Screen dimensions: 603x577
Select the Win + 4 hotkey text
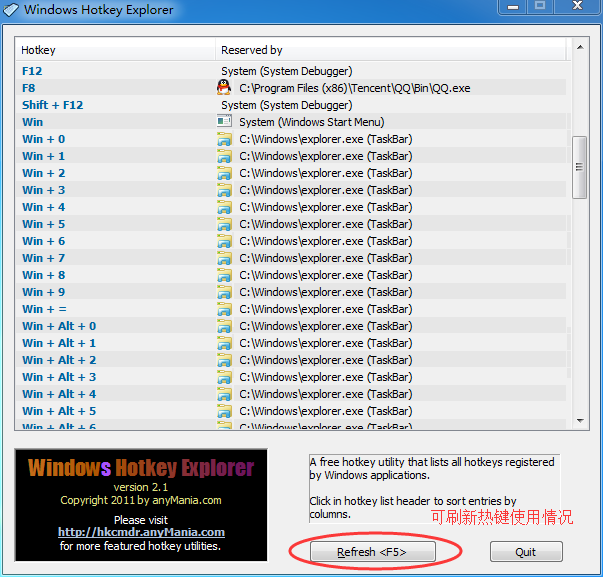[43, 207]
